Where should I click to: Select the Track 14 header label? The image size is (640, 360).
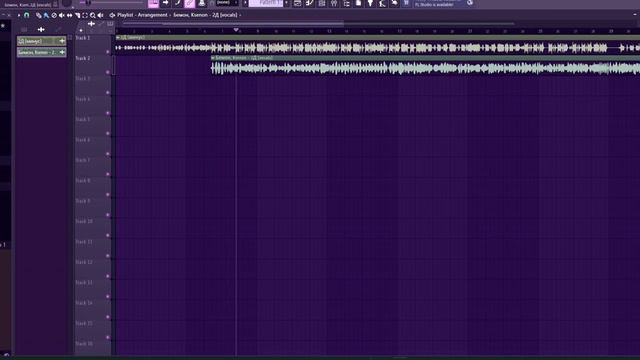coord(84,303)
